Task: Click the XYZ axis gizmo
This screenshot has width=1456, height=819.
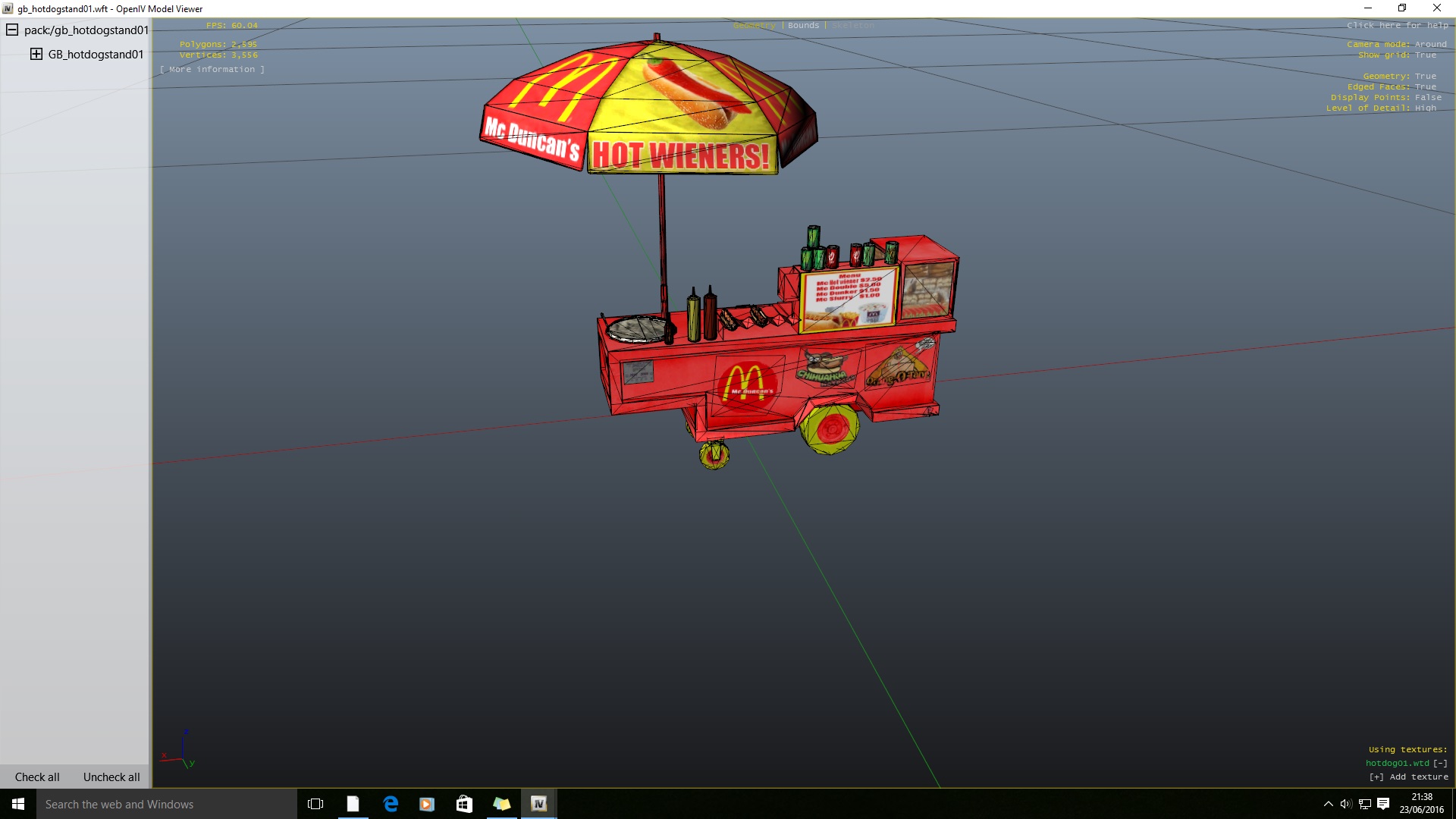Action: point(179,750)
